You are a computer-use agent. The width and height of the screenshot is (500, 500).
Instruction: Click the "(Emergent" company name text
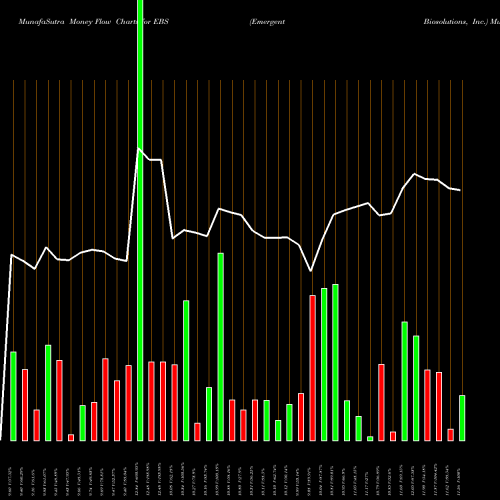tap(267, 22)
